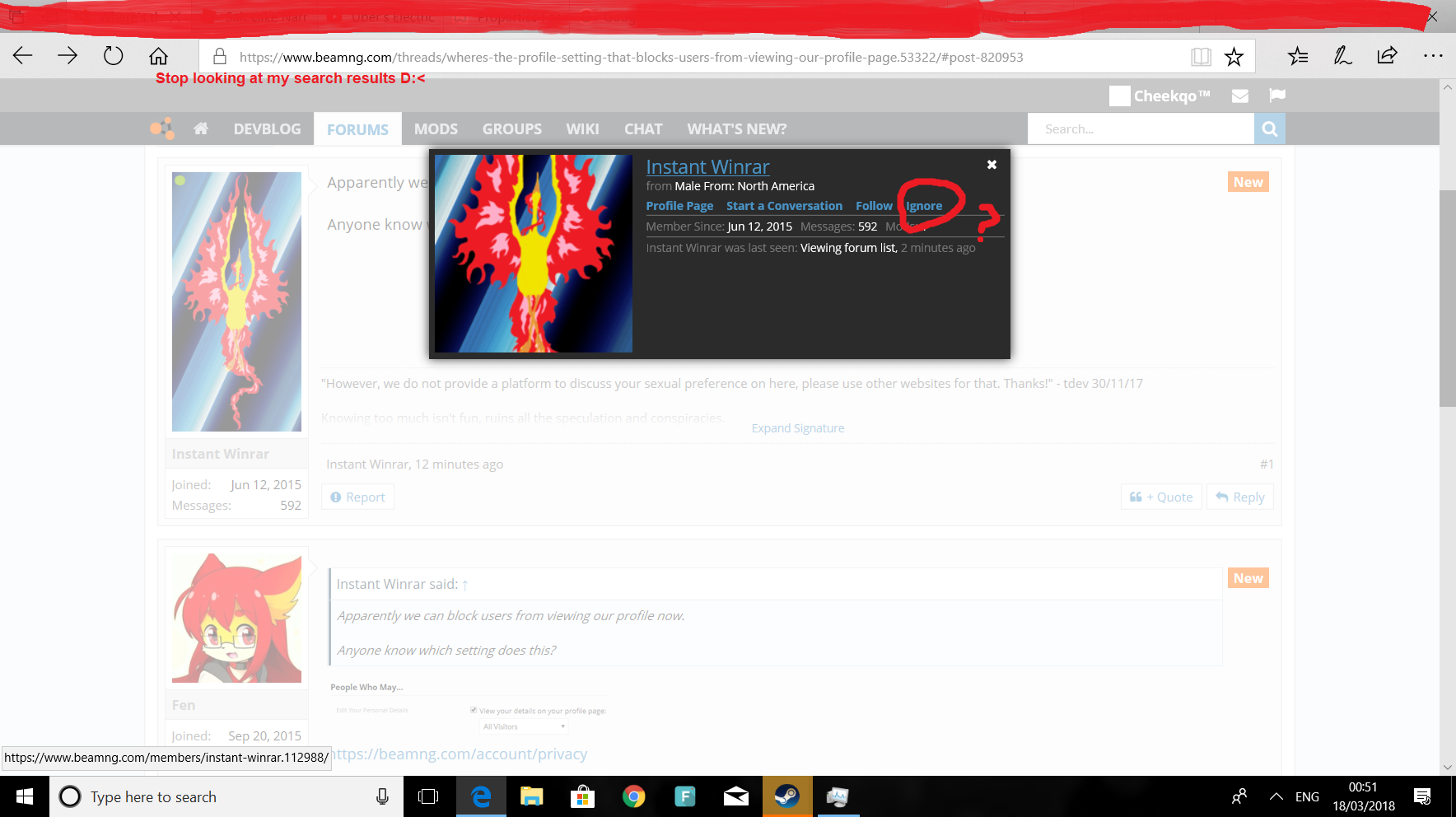Click Start a Conversation link

click(x=784, y=206)
